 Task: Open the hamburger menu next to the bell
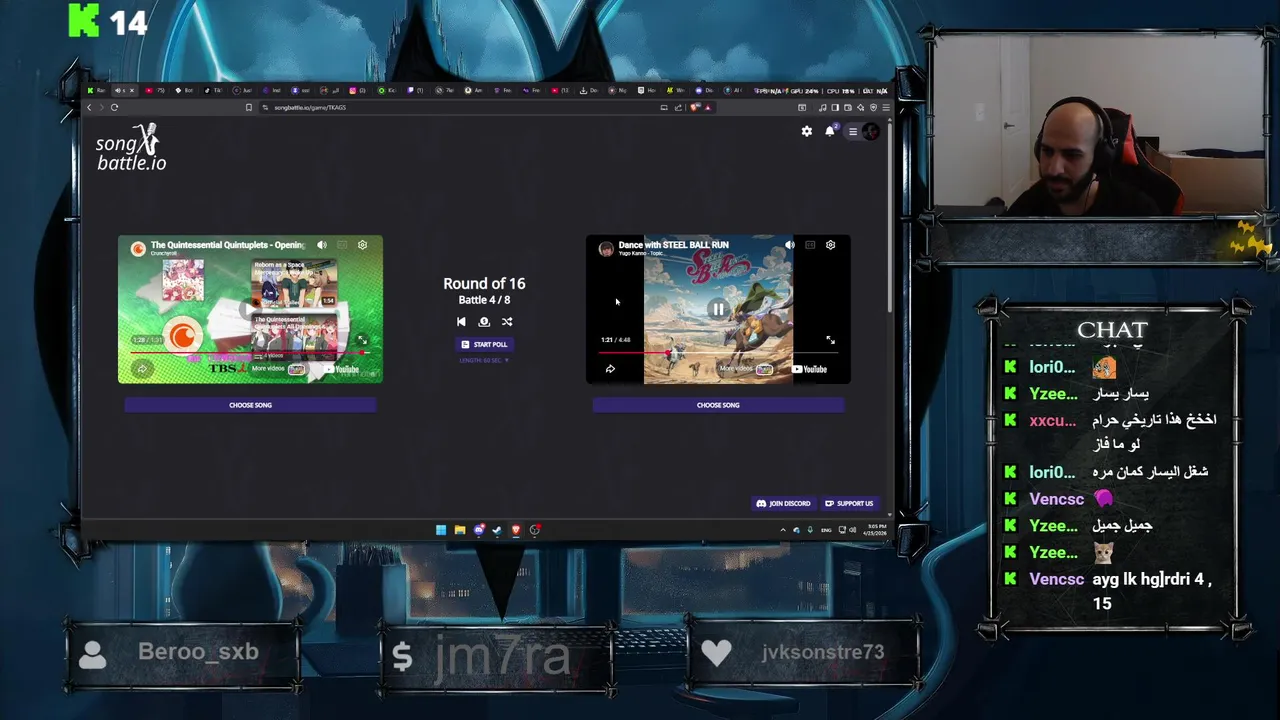point(852,131)
